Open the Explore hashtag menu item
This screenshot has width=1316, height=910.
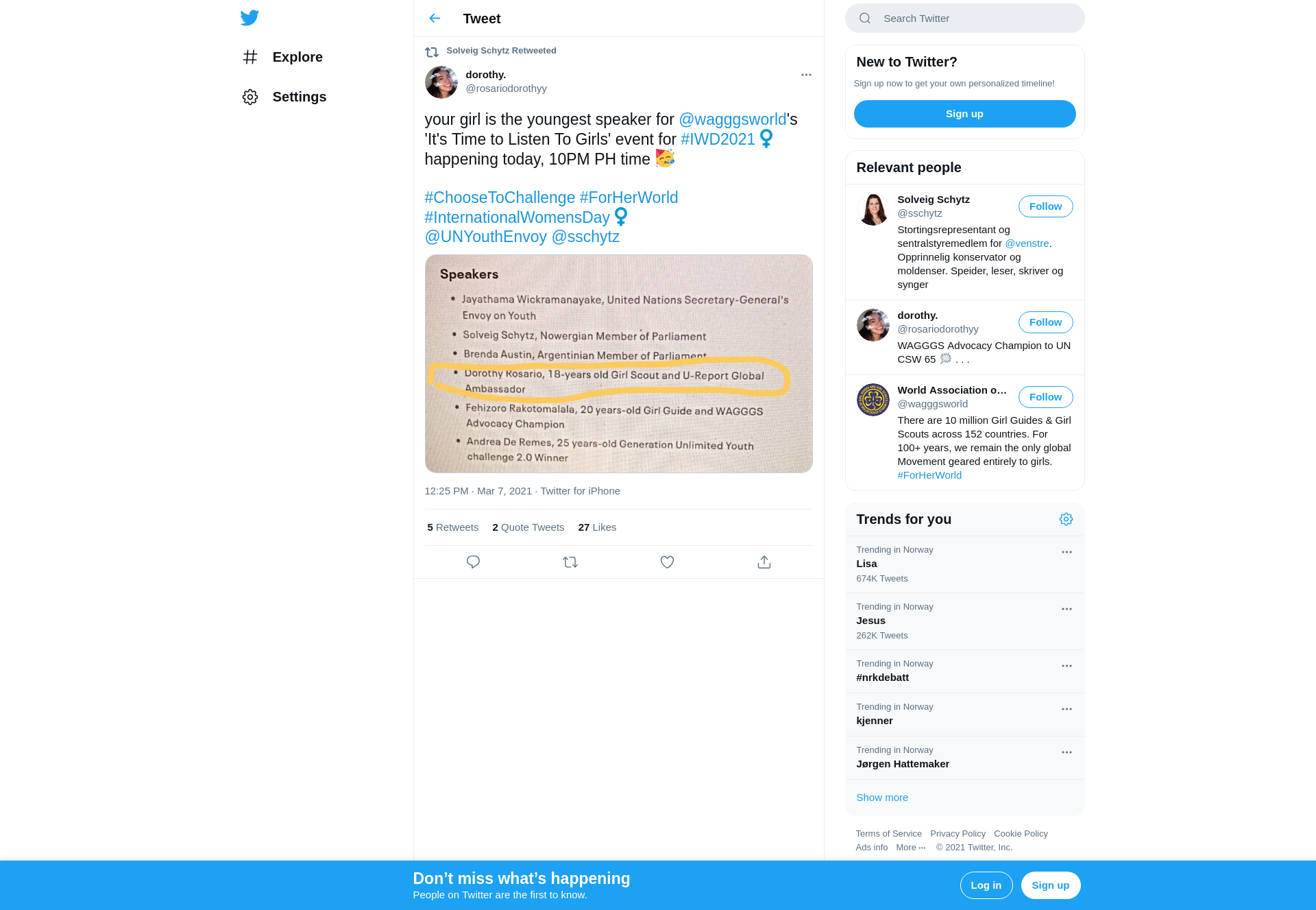pos(282,57)
